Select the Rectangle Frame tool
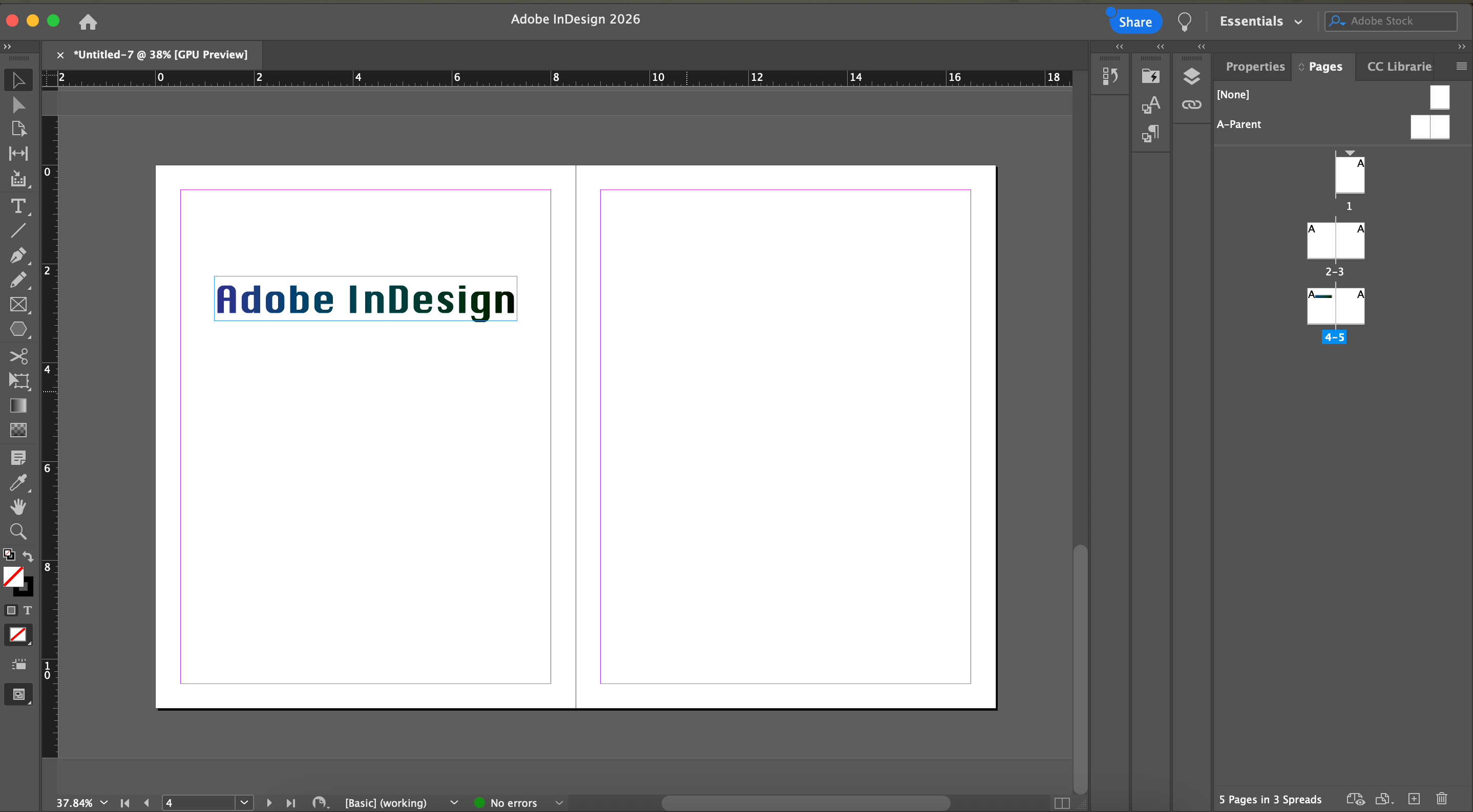1473x812 pixels. 18,305
